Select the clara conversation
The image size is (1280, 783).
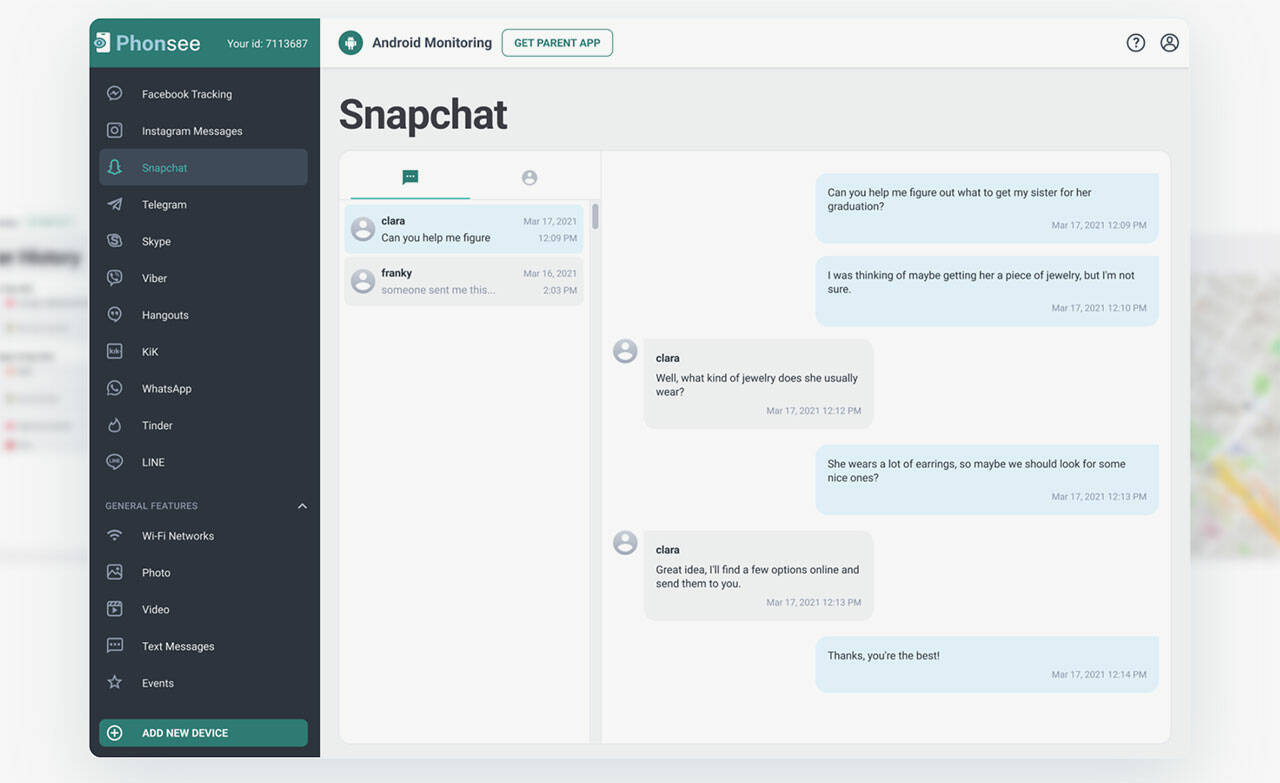coord(464,229)
